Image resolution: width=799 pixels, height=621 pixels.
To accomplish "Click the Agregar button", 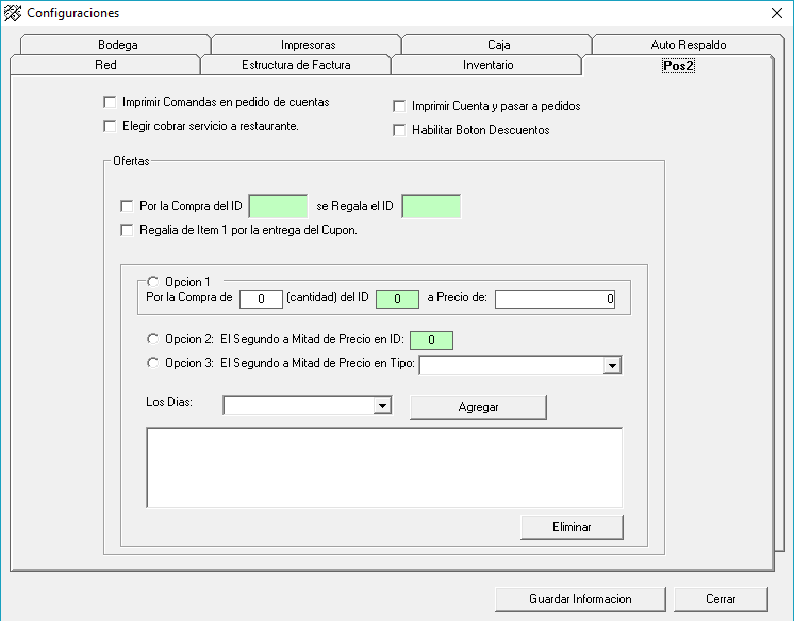I will (x=478, y=407).
